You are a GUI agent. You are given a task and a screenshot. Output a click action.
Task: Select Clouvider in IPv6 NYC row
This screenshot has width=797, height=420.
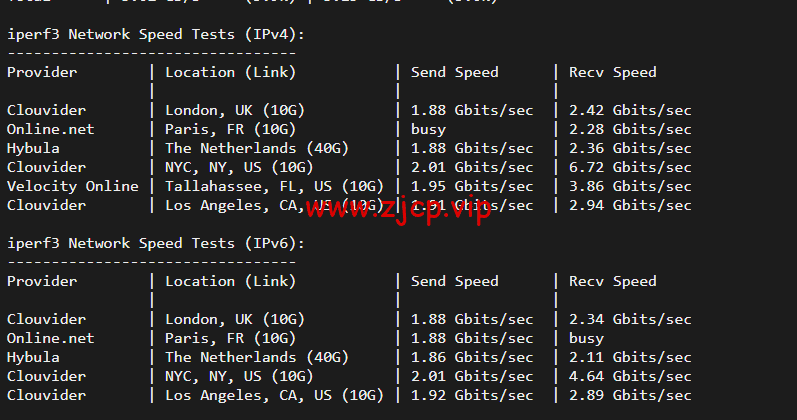coord(46,376)
